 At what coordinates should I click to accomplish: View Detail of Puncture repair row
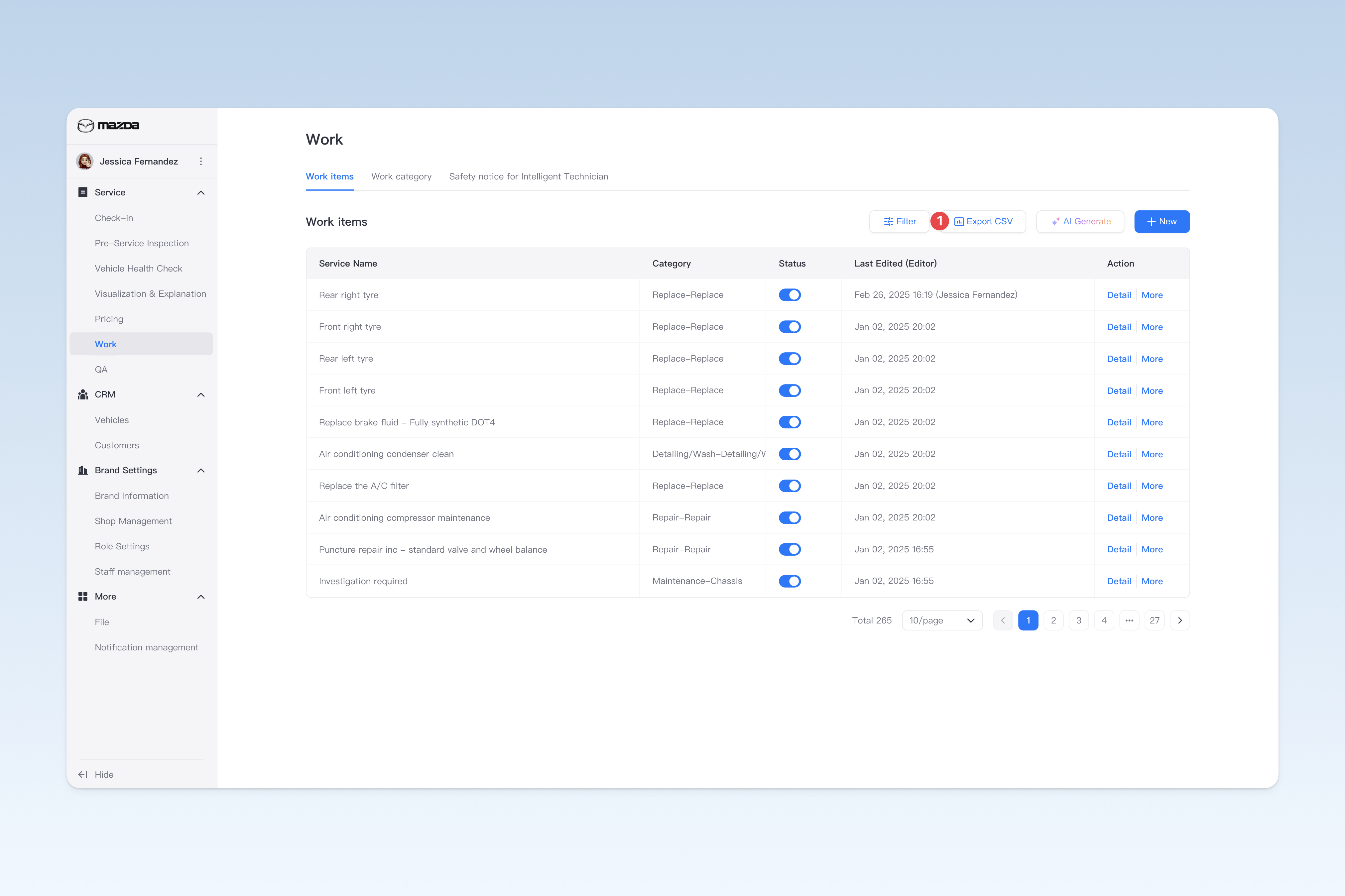1119,549
